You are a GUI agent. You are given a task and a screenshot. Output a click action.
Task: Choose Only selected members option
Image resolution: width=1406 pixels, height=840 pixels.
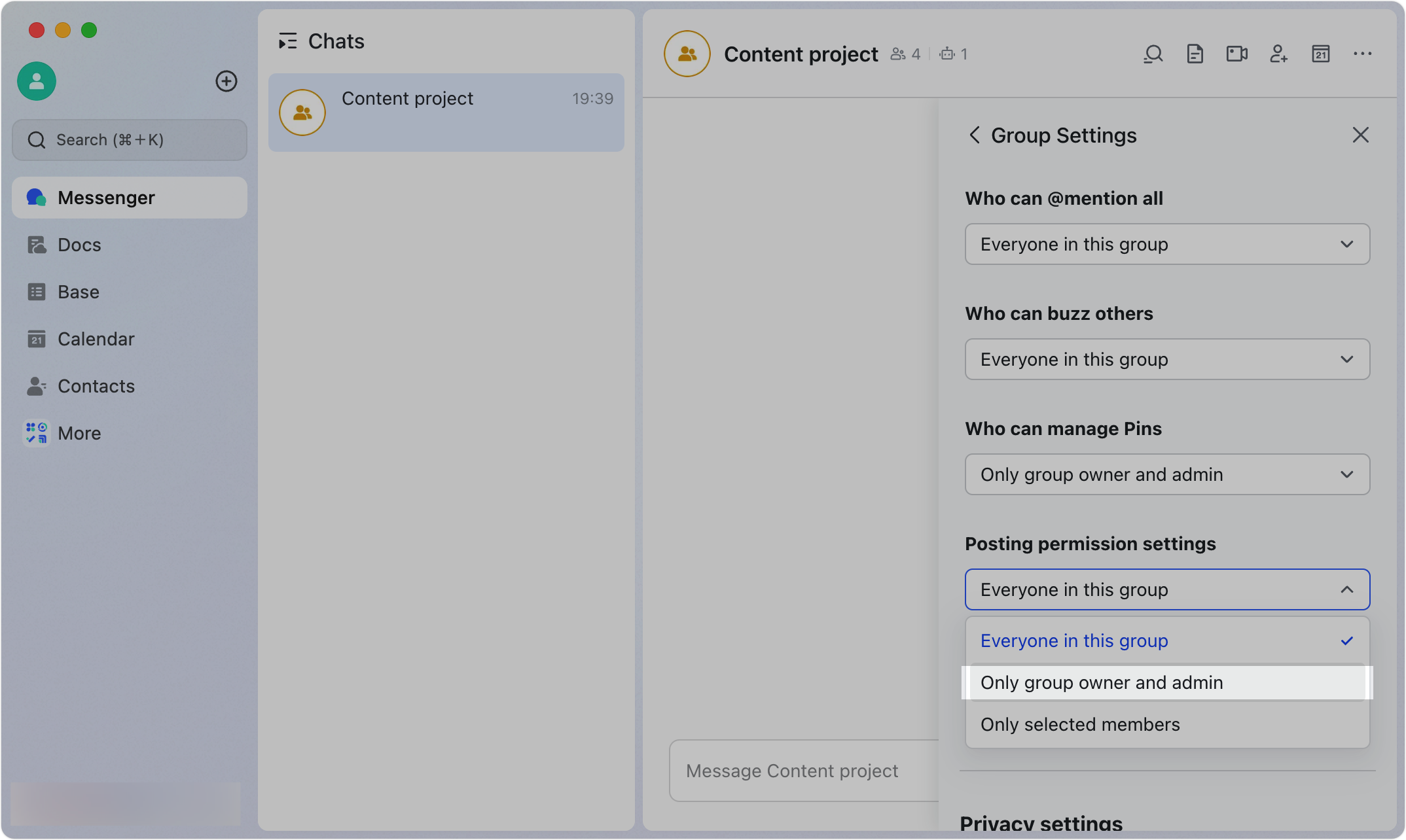pyautogui.click(x=1168, y=725)
